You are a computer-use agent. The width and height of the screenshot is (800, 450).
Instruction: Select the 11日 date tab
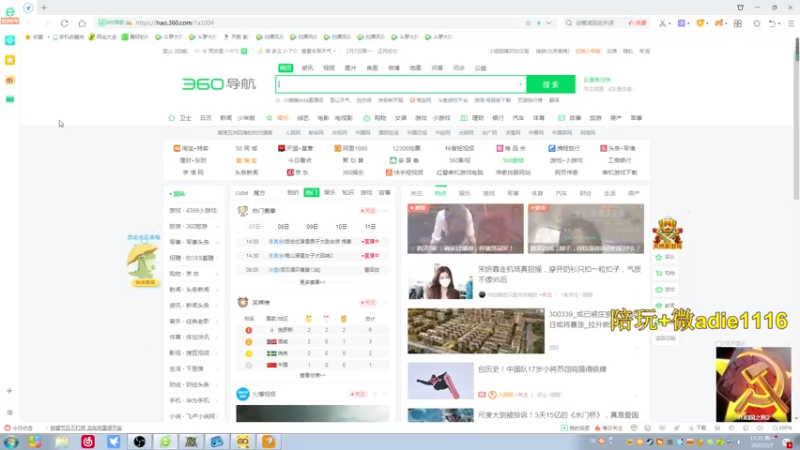370,227
